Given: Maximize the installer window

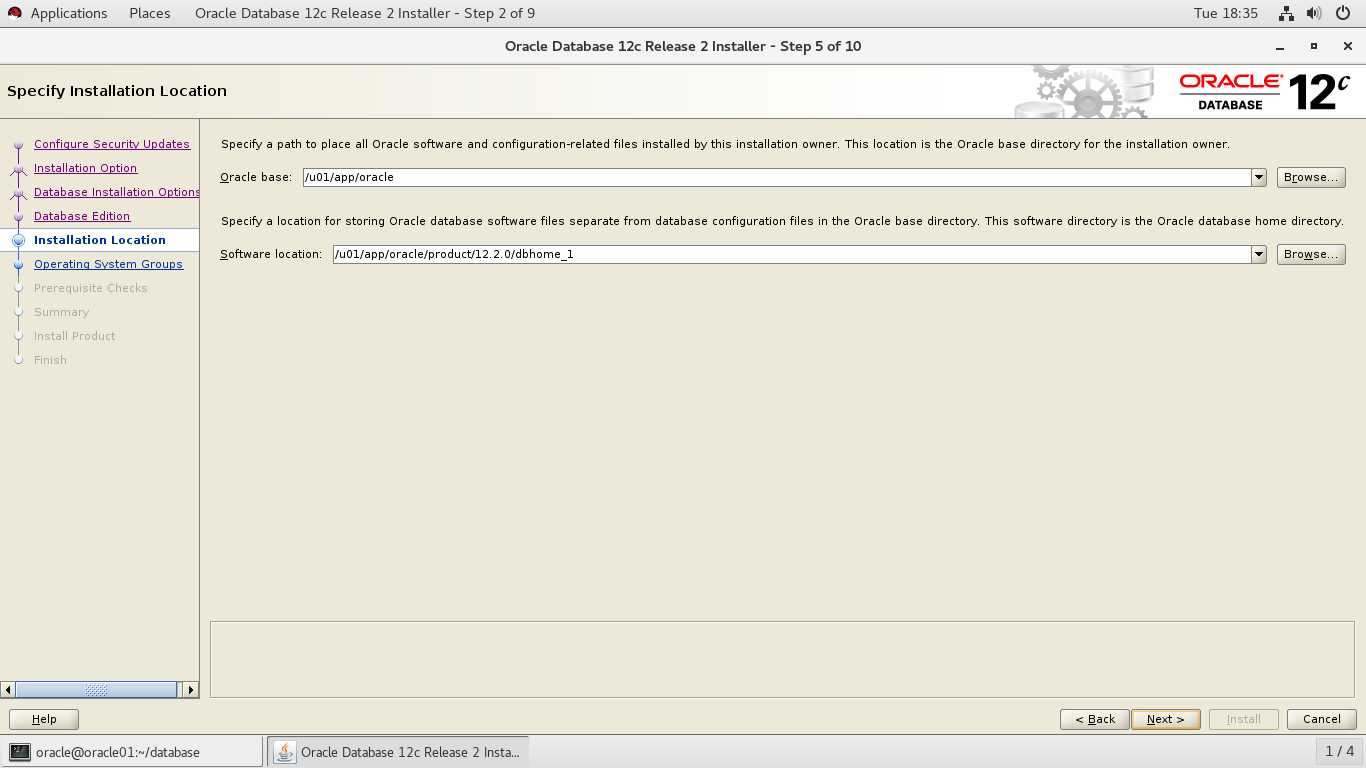Looking at the screenshot, I should tap(1314, 47).
